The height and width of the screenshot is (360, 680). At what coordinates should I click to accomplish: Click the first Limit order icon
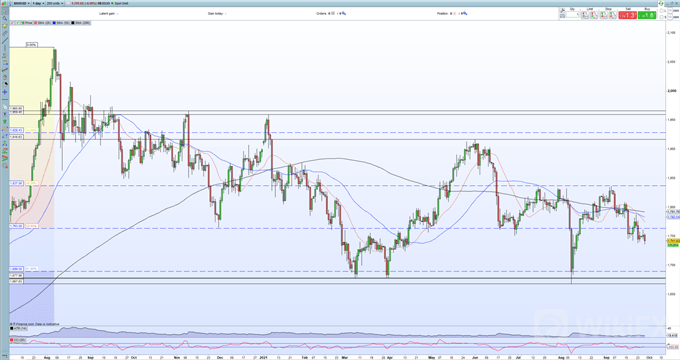(585, 15)
